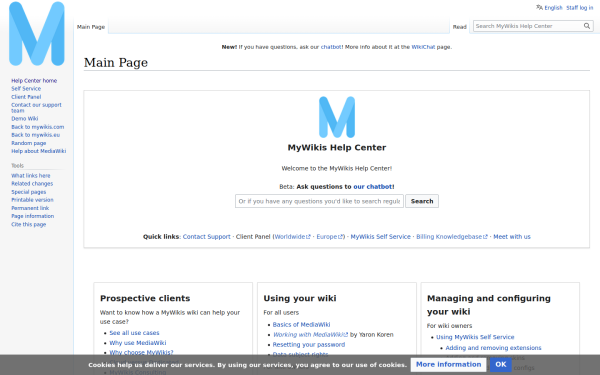600x375 pixels.
Task: Open the Demo Wiki link
Action: click(24, 119)
